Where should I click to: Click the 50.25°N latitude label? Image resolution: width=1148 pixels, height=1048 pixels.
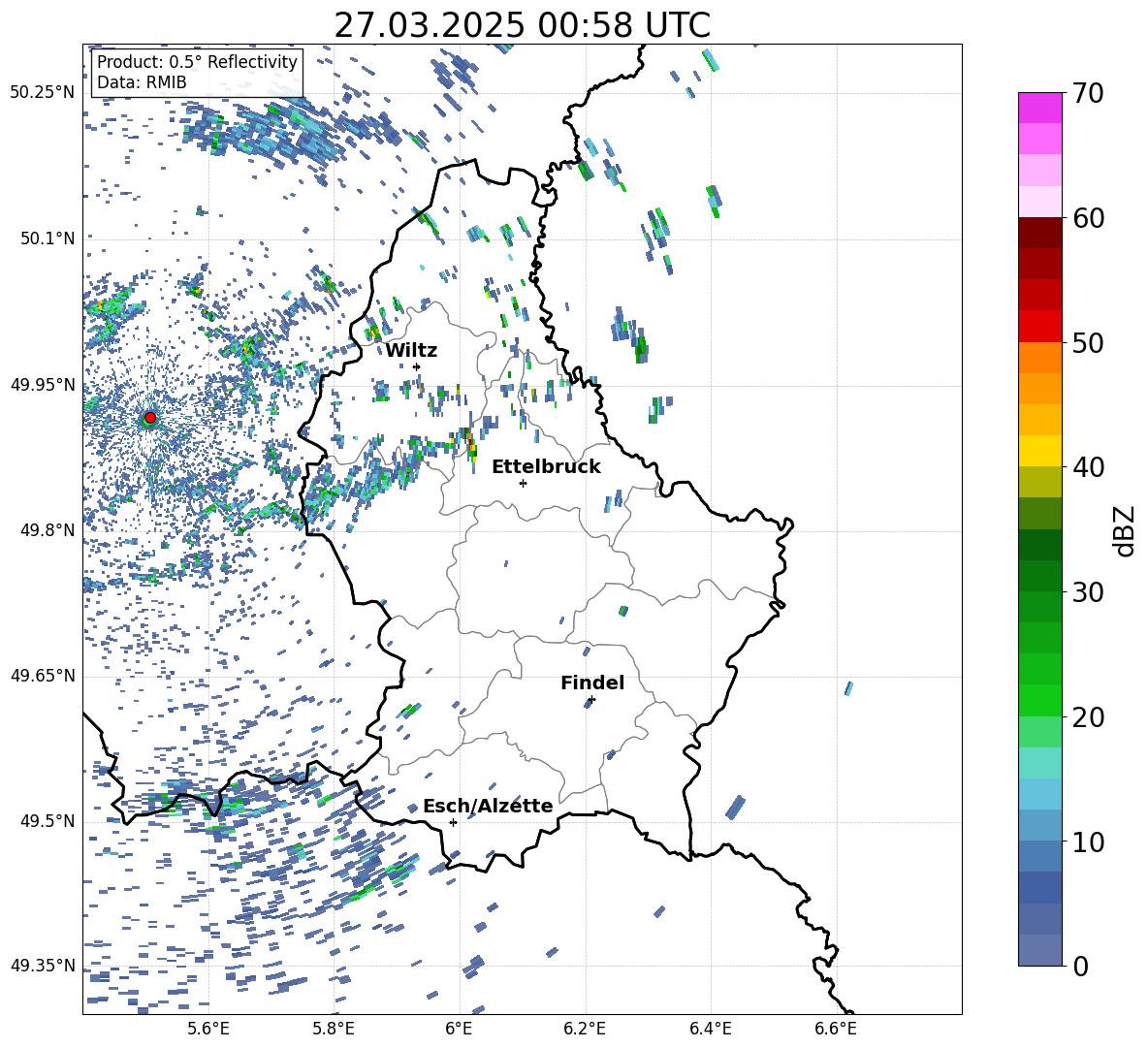[43, 93]
